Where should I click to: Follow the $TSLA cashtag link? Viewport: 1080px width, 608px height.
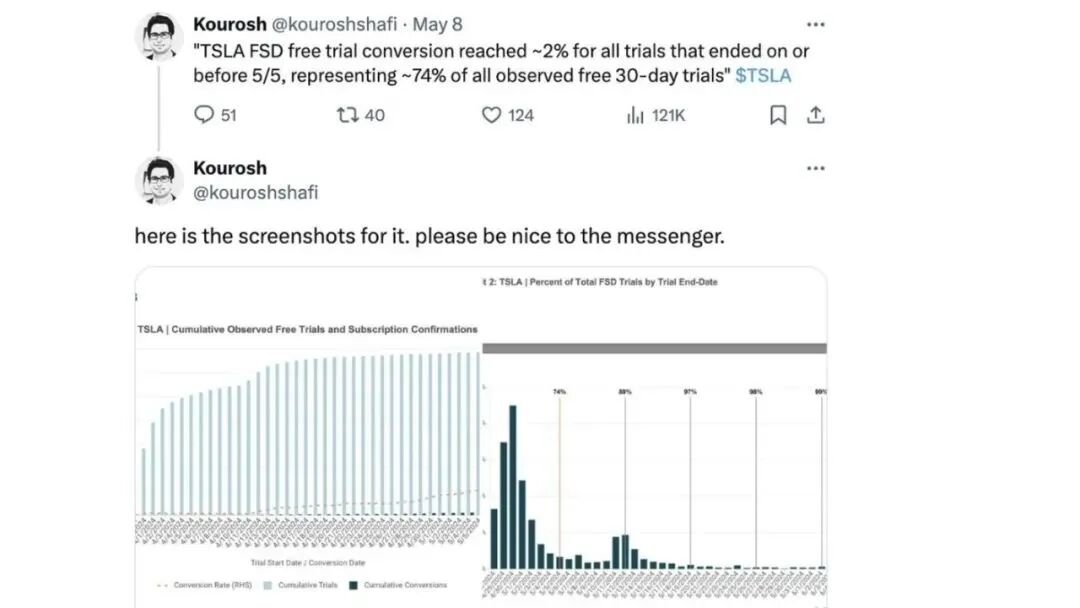(x=763, y=76)
